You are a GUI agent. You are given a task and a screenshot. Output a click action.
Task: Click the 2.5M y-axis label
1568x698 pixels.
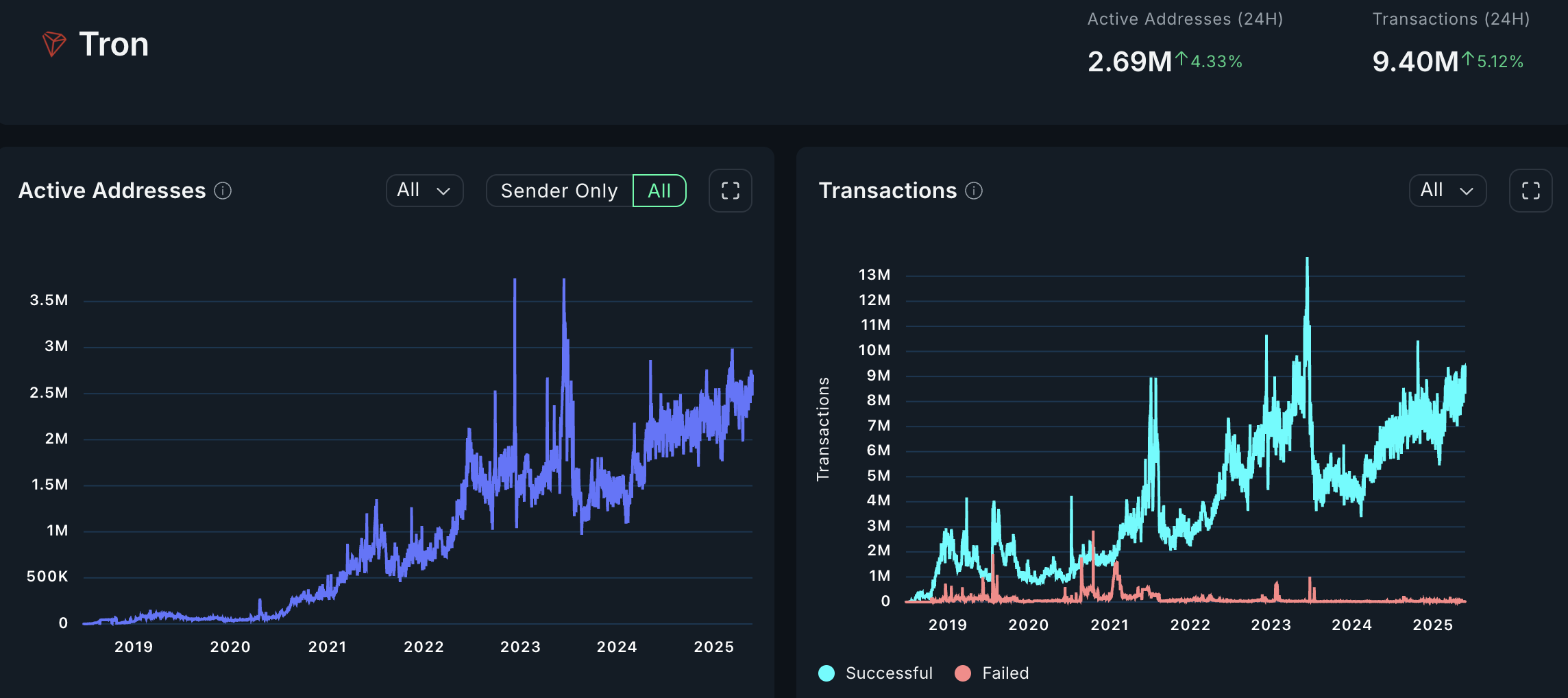coord(49,392)
